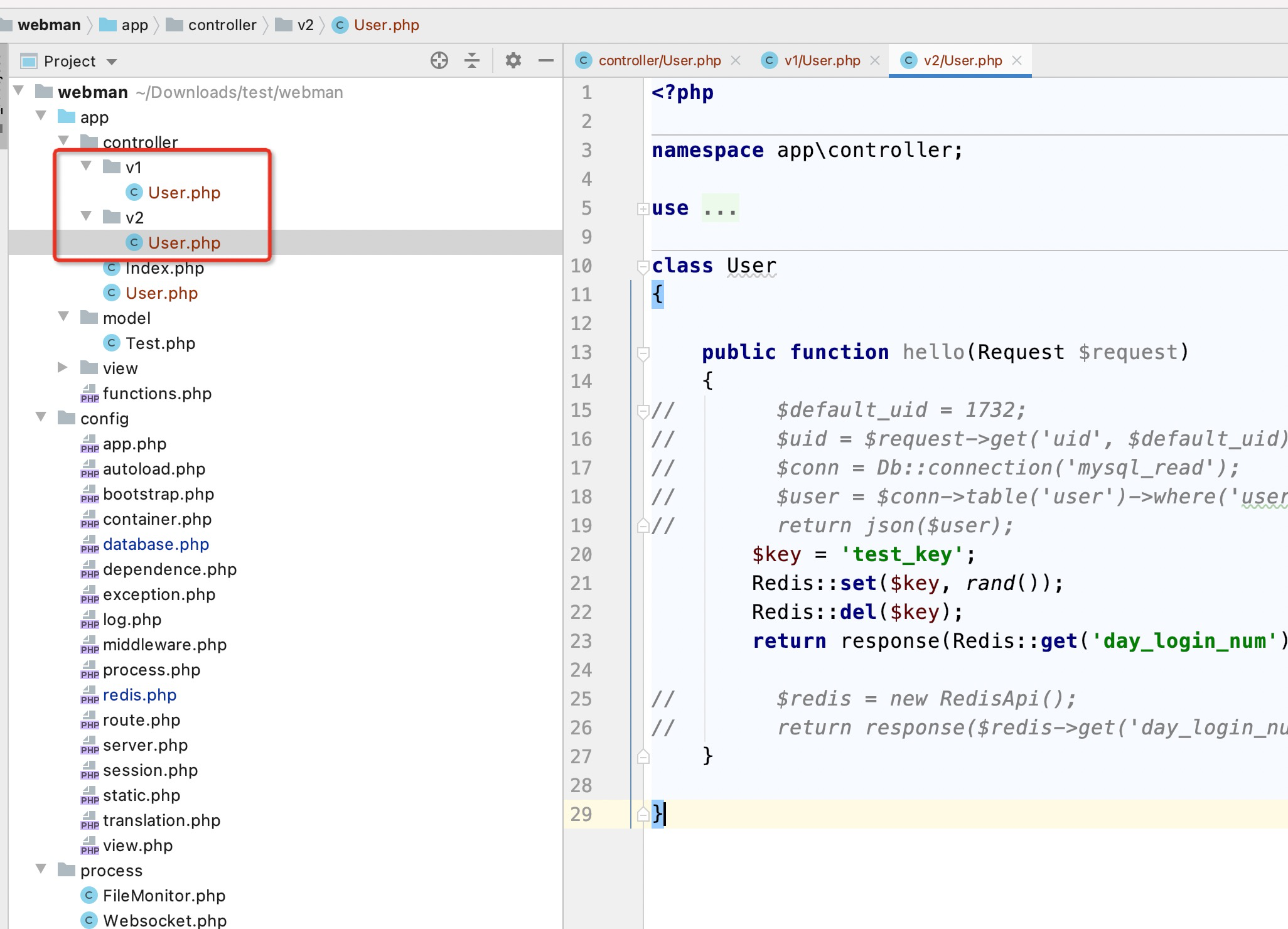Screen dimensions: 1288x929
Task: Fold the hello function at line 13
Action: [643, 353]
